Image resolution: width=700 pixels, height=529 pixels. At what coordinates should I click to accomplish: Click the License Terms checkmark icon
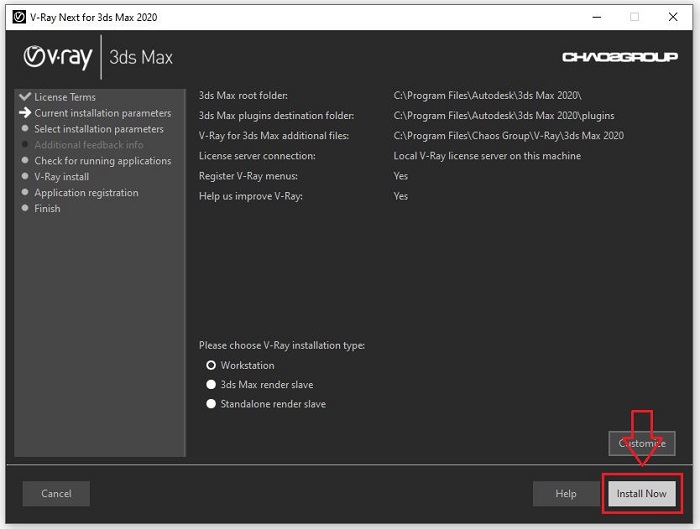click(25, 96)
